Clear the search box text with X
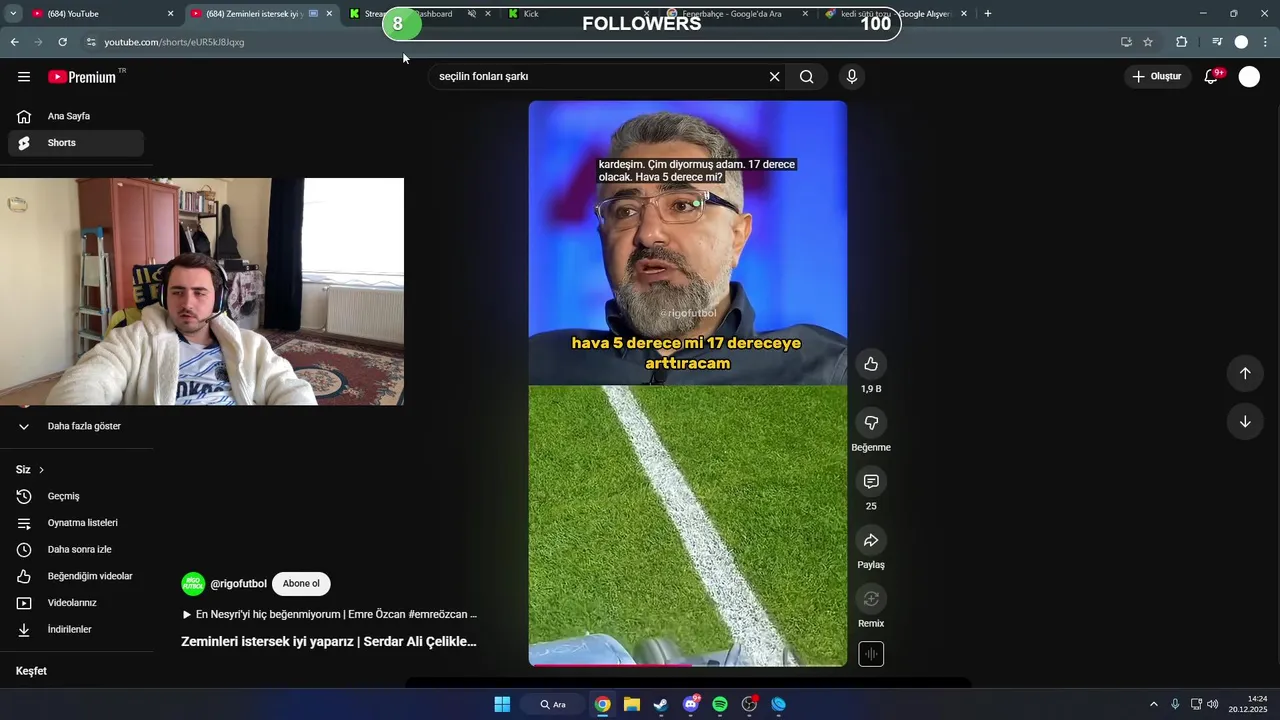This screenshot has height=720, width=1280. click(774, 77)
